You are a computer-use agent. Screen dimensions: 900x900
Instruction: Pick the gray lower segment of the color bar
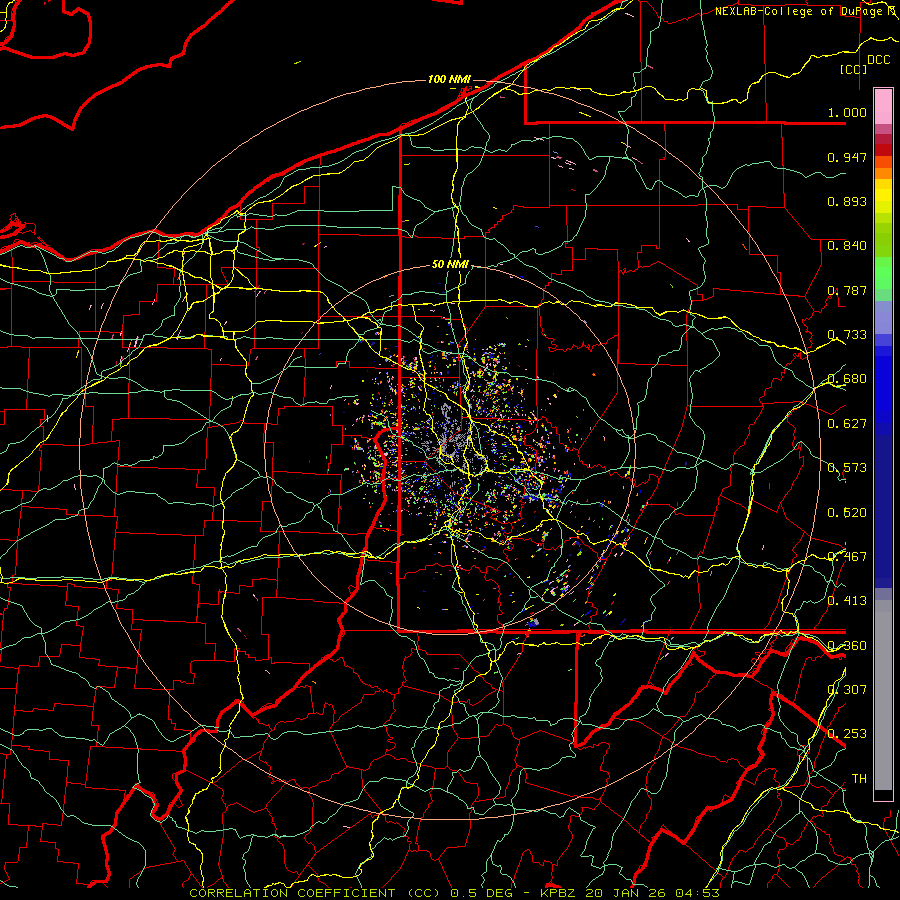pos(883,695)
